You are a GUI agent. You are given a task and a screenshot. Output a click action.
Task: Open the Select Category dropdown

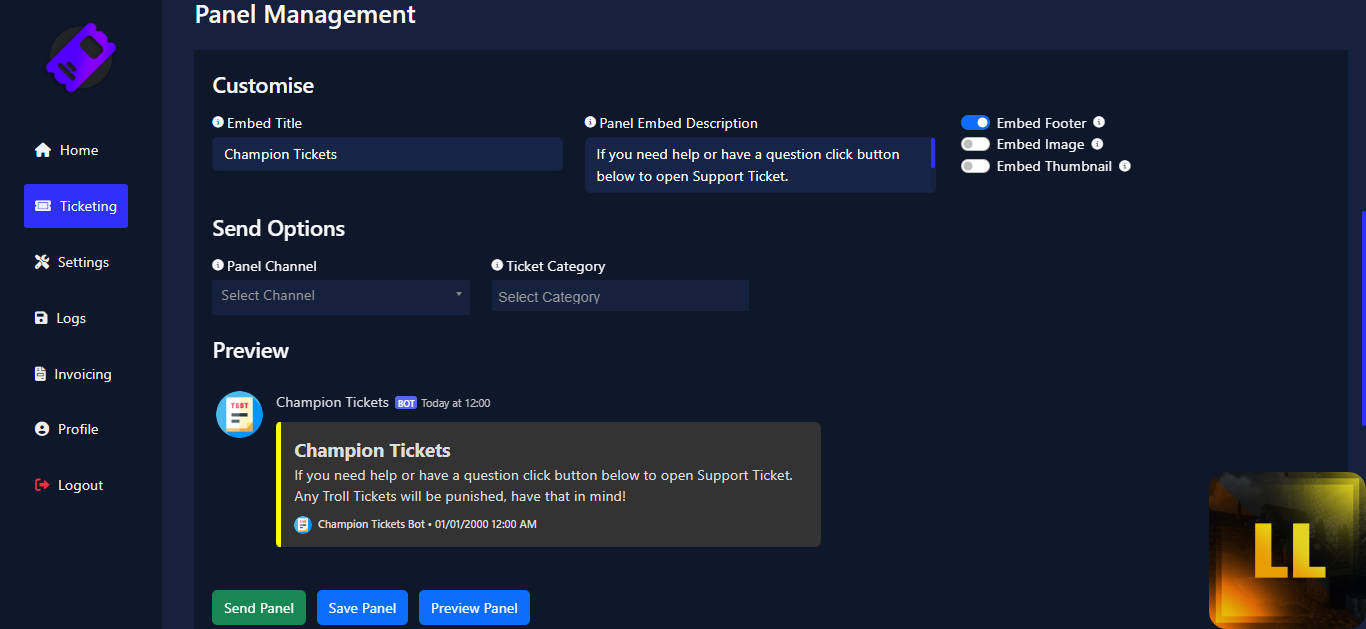click(x=620, y=296)
